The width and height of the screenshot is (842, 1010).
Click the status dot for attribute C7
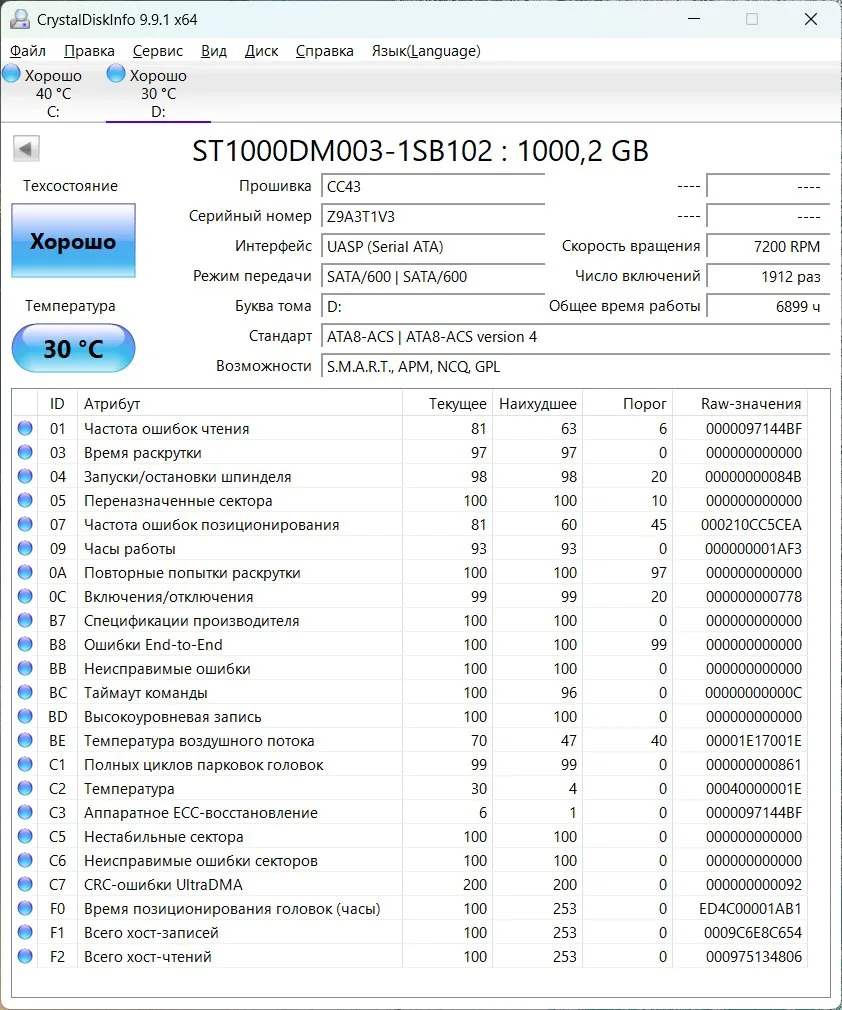25,884
